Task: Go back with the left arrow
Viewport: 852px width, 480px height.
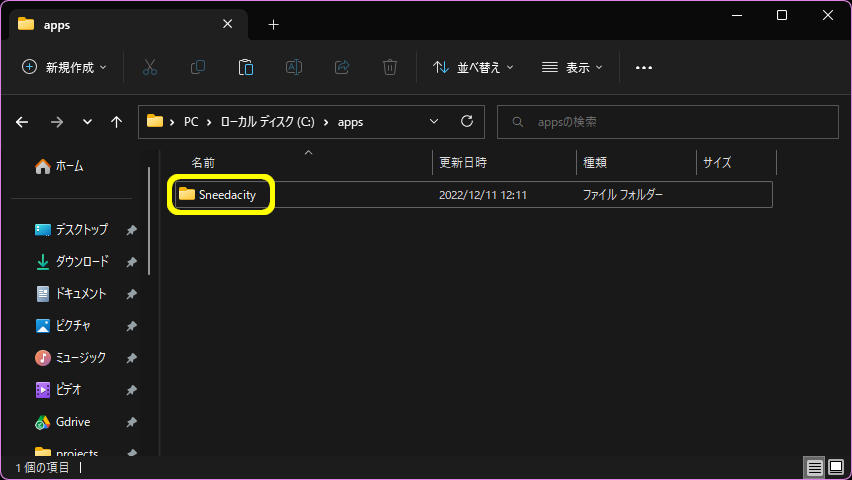Action: 22,122
